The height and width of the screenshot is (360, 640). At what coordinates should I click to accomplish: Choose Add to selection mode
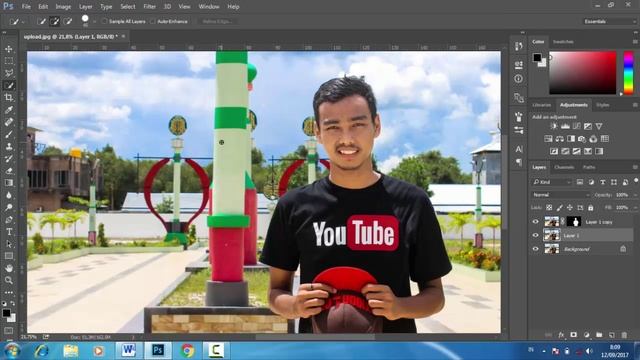[x=54, y=21]
